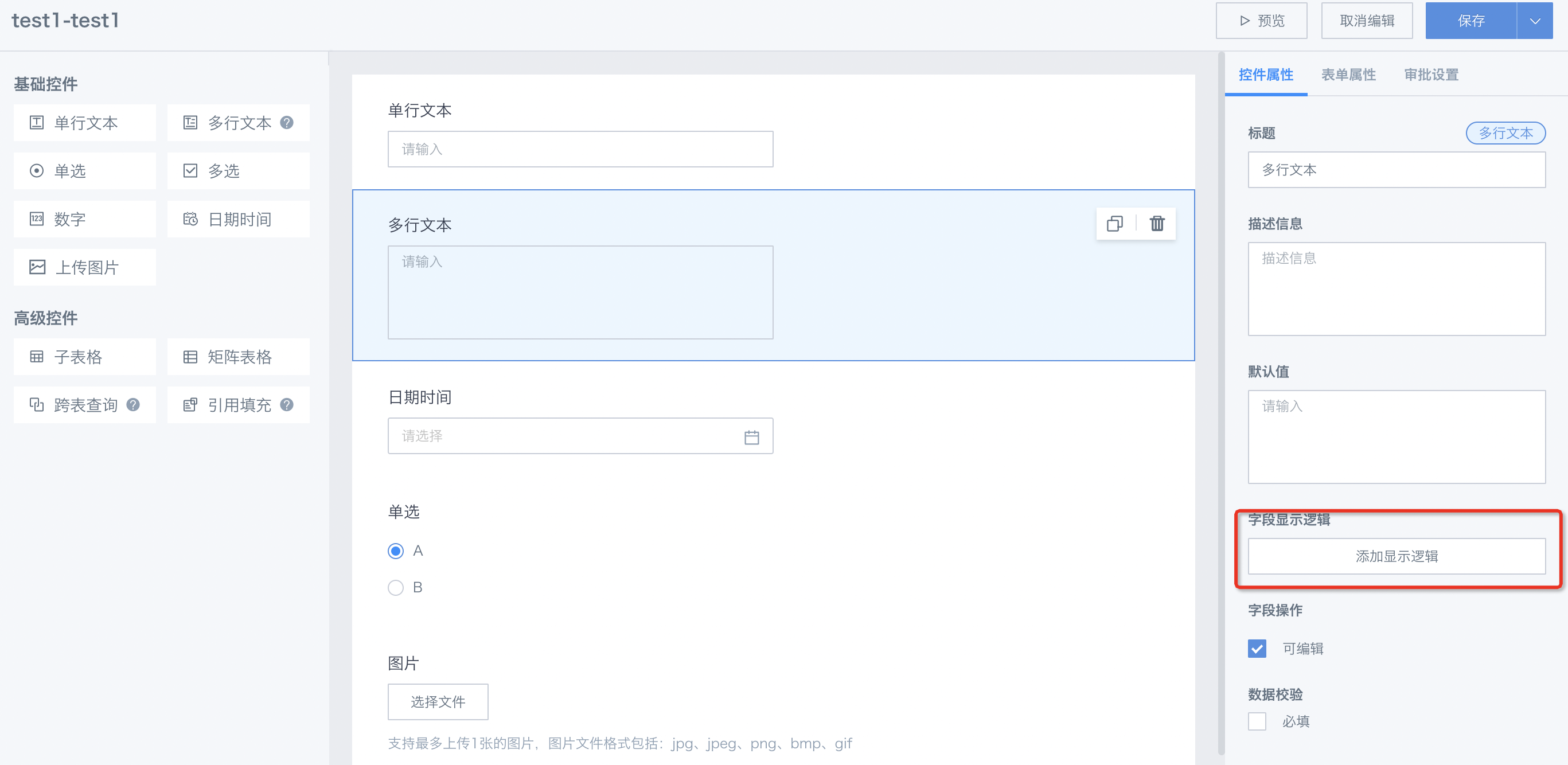Click the test1-test1 form title
This screenshot has width=1568, height=765.
(65, 21)
